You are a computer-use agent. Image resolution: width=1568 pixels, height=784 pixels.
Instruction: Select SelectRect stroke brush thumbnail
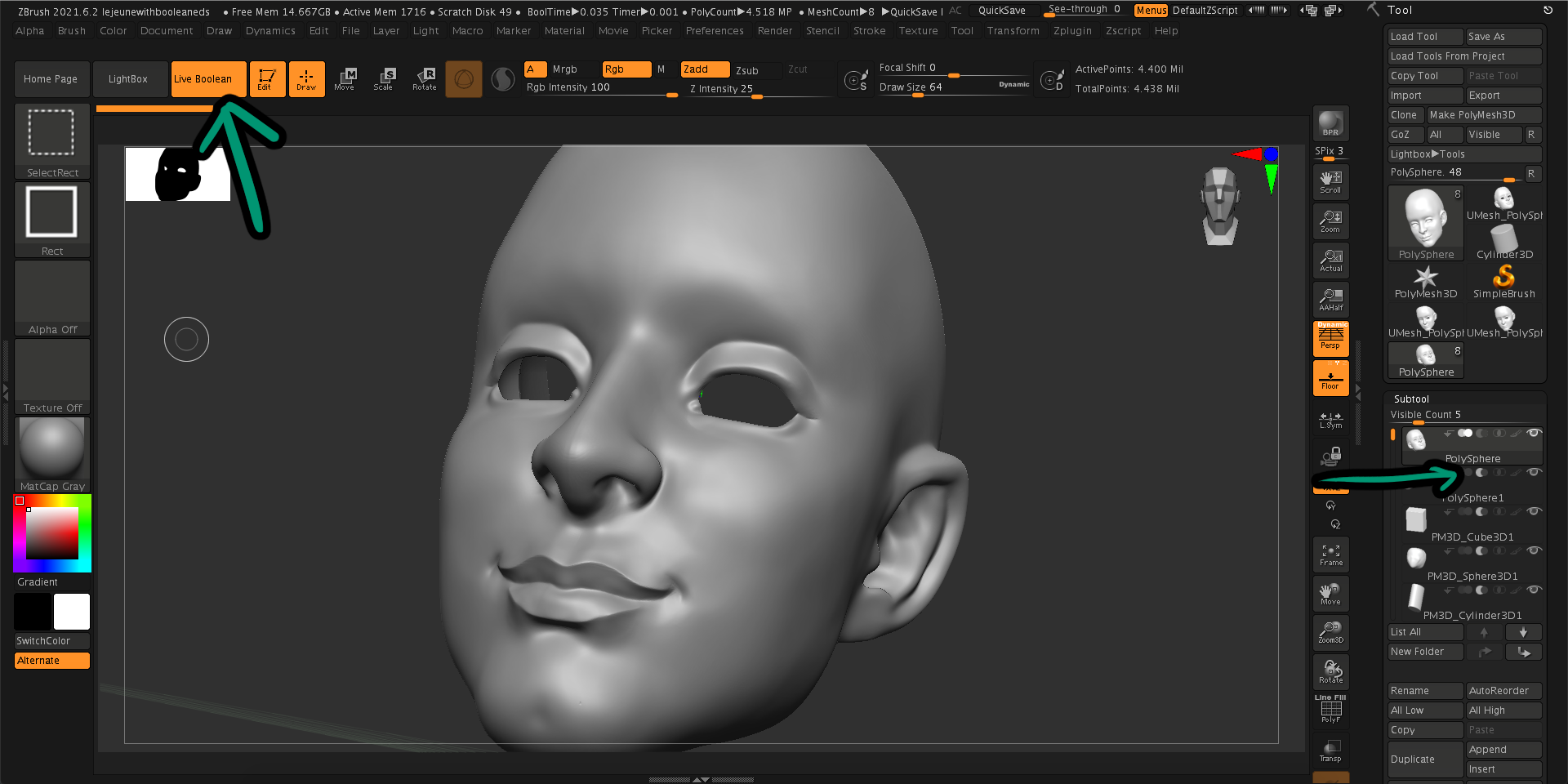[x=52, y=140]
